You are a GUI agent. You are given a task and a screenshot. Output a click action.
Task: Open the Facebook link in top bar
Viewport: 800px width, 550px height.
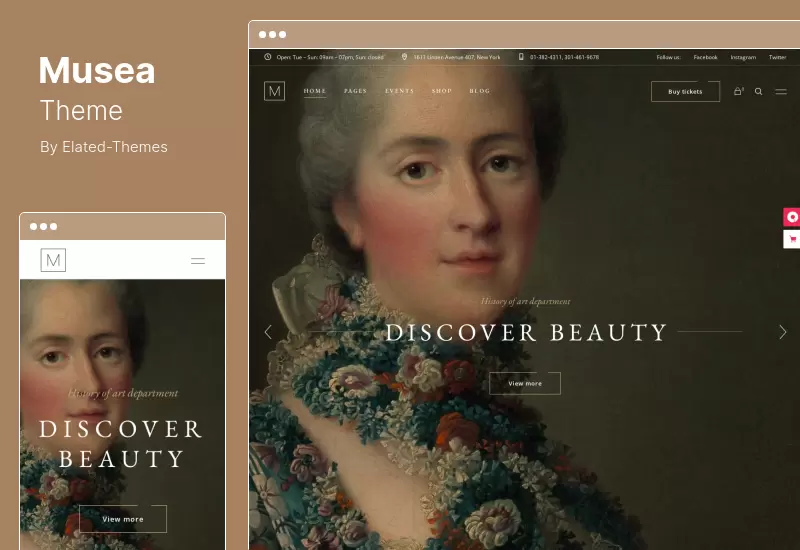click(x=706, y=57)
